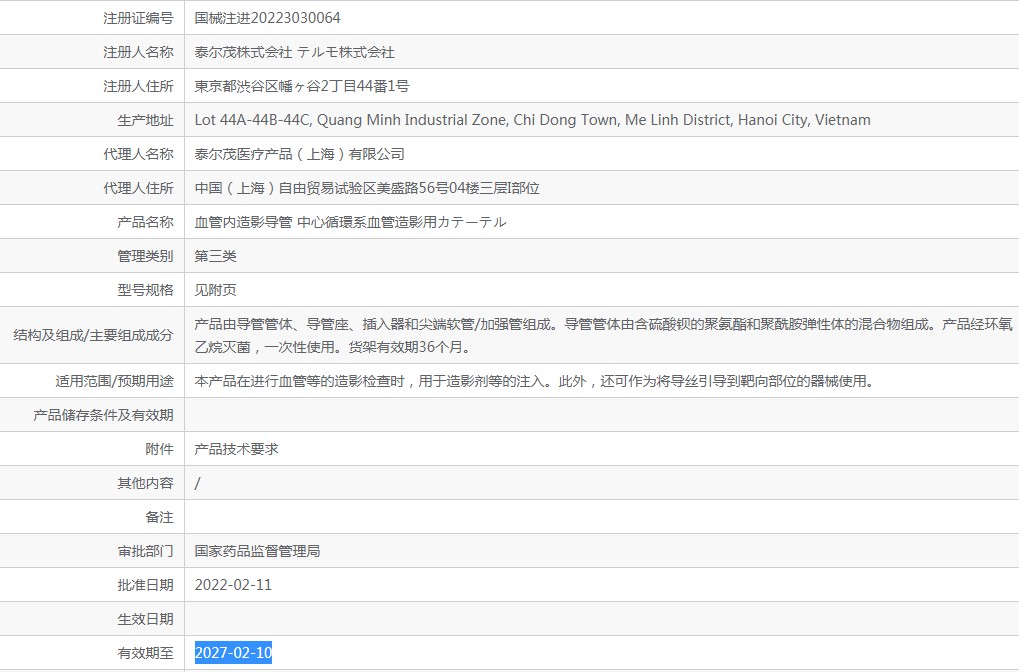Click the 结构及组成/主要组成成分 label
The height and width of the screenshot is (672, 1019).
click(93, 335)
